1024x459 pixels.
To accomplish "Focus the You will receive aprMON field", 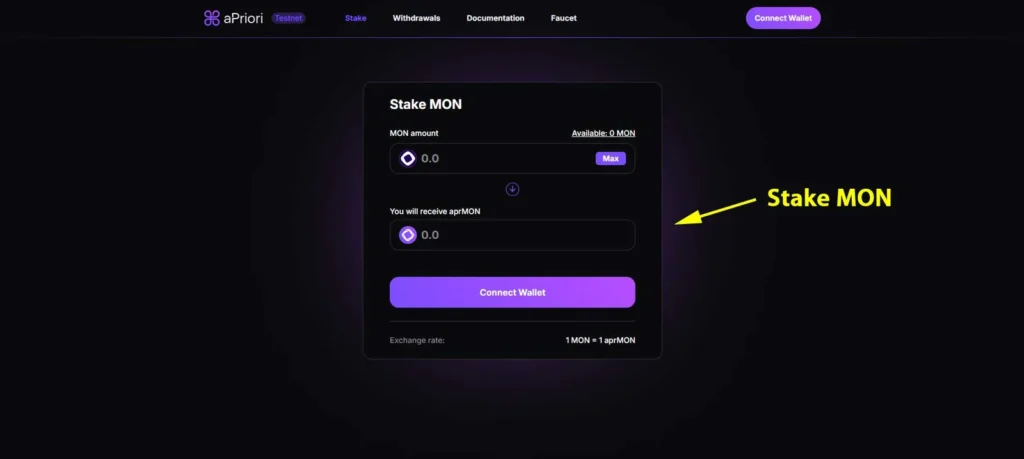I will (513, 235).
